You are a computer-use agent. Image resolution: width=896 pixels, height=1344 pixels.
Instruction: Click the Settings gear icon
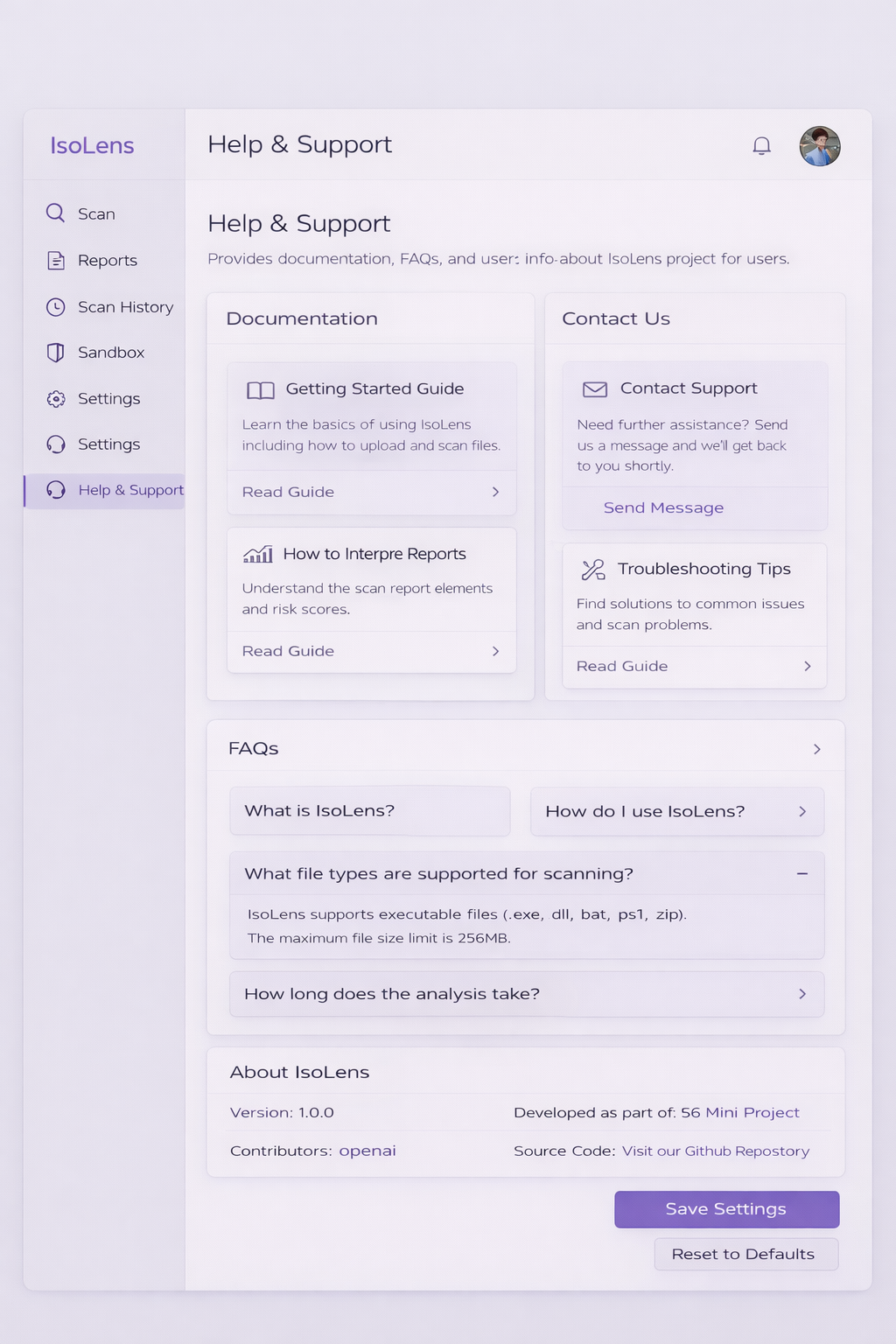coord(54,398)
